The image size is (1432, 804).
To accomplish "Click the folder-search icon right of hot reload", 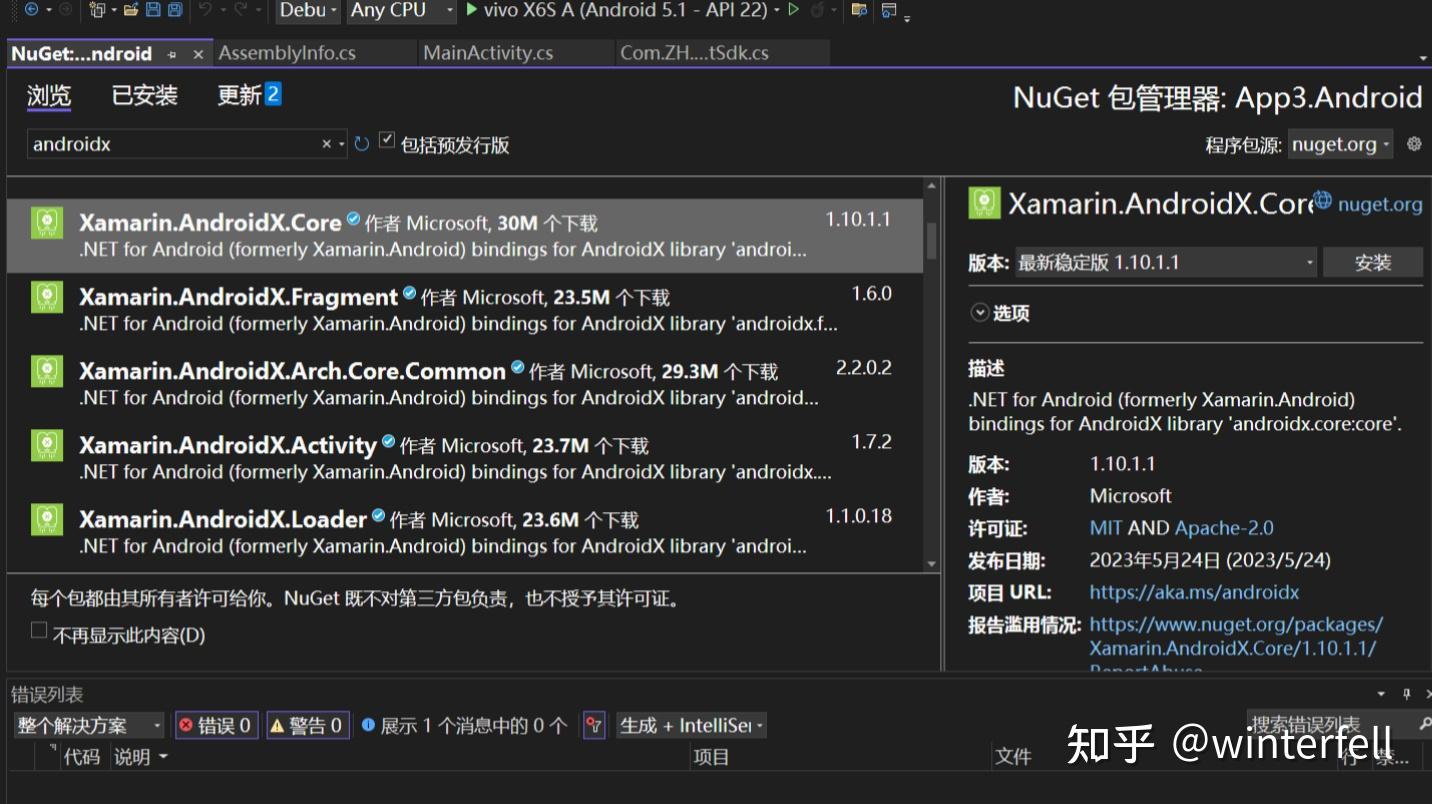I will [859, 10].
